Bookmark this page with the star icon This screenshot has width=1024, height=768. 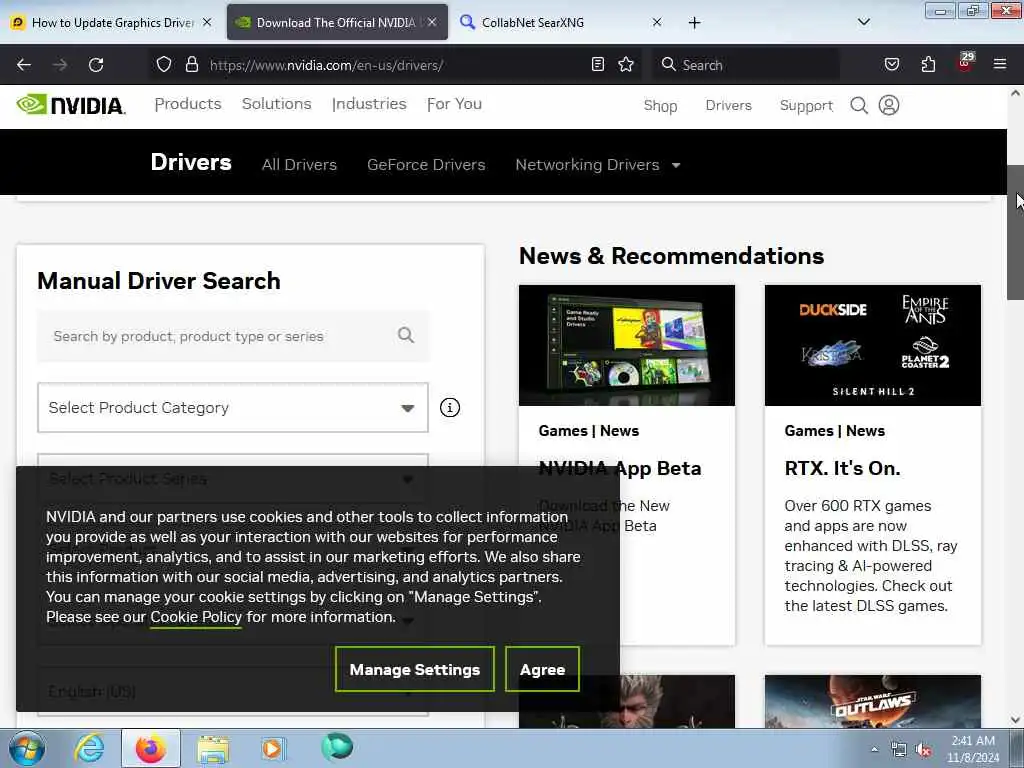[x=626, y=65]
